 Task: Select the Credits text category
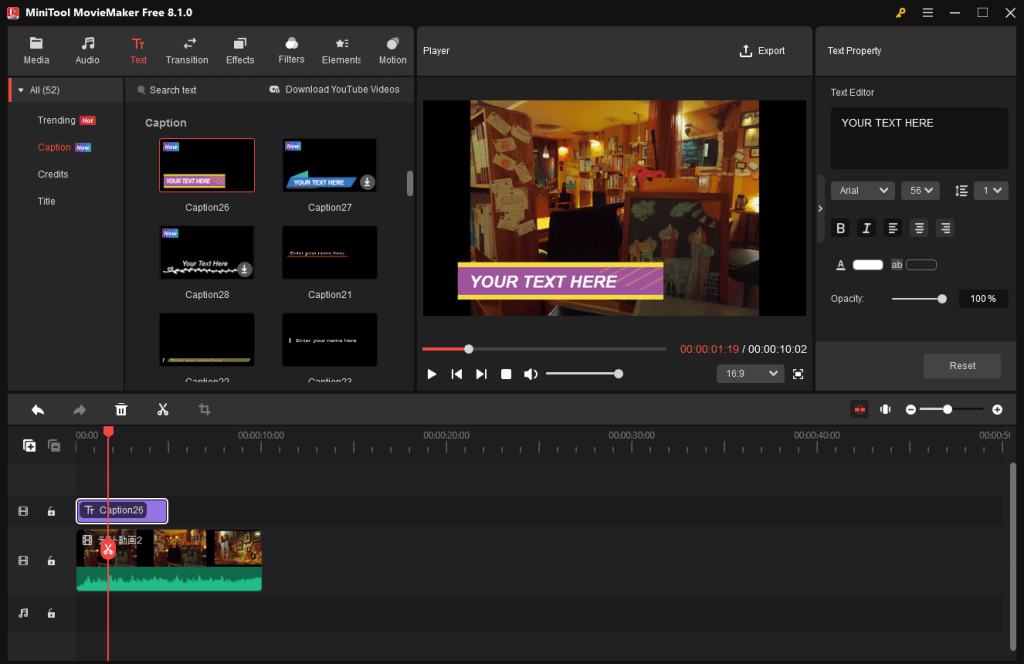point(53,174)
